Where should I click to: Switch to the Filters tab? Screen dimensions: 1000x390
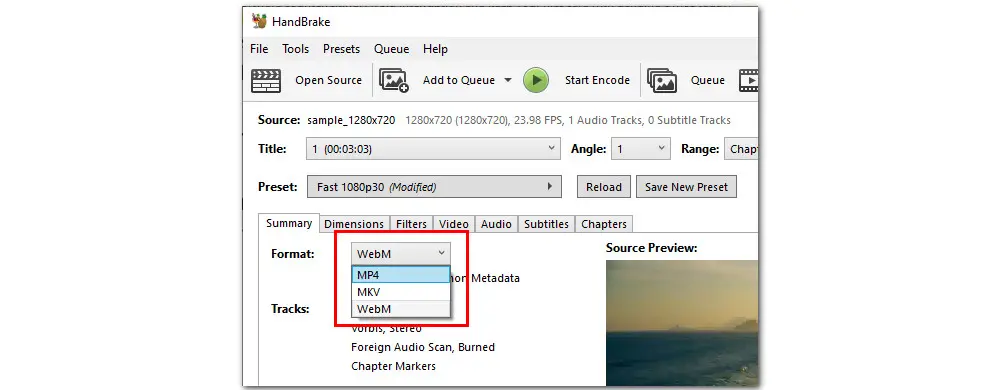click(411, 224)
